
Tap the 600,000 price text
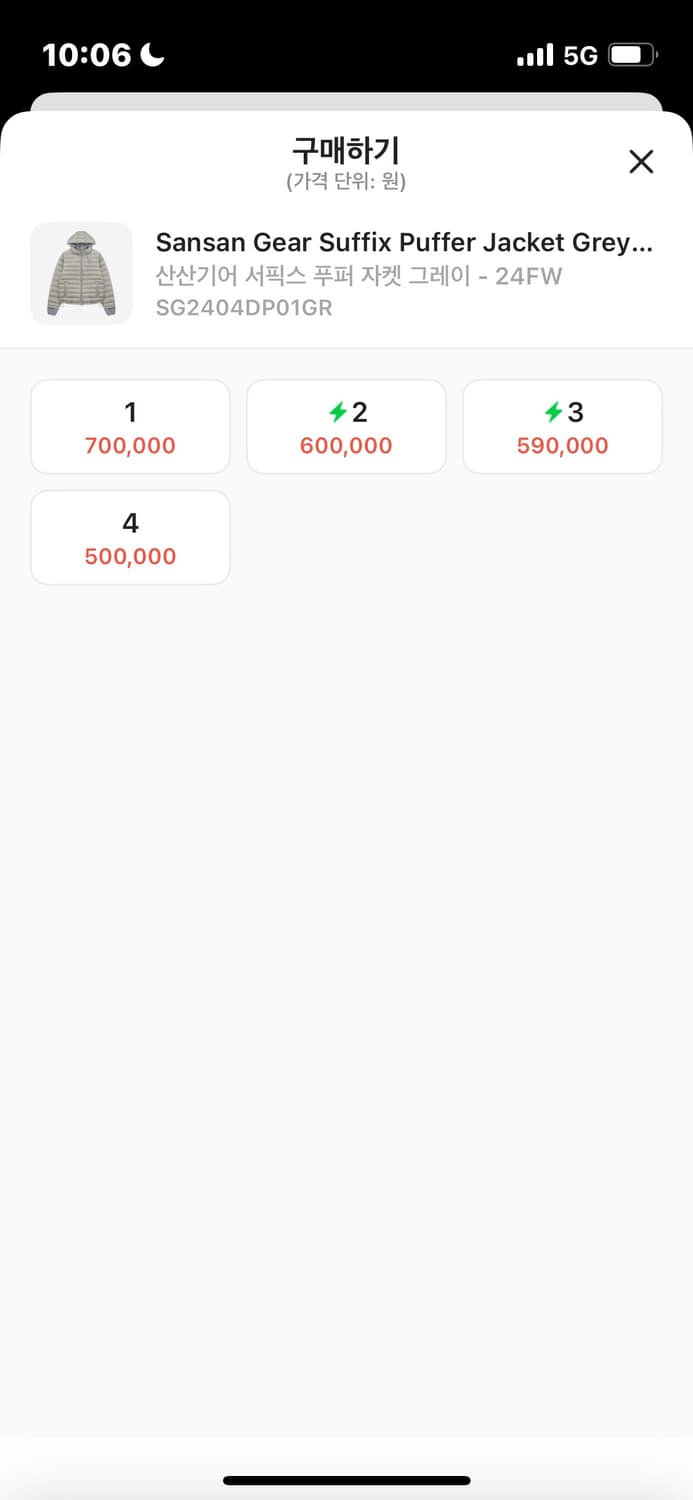(x=346, y=446)
